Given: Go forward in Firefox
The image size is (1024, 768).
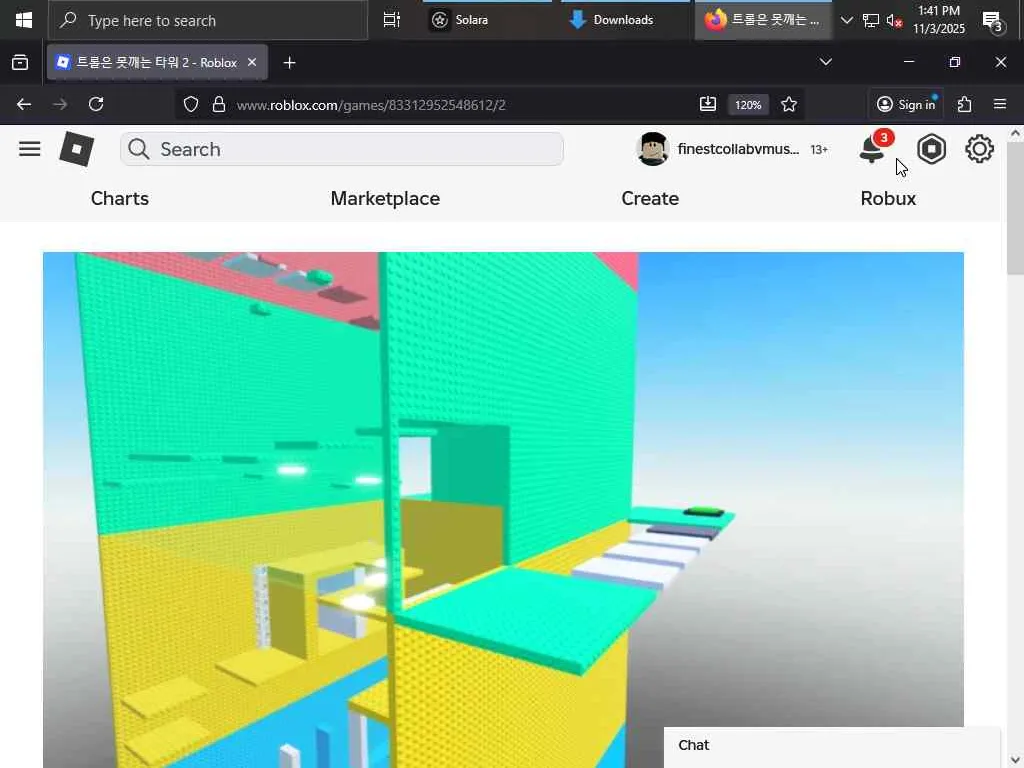Looking at the screenshot, I should (x=60, y=104).
